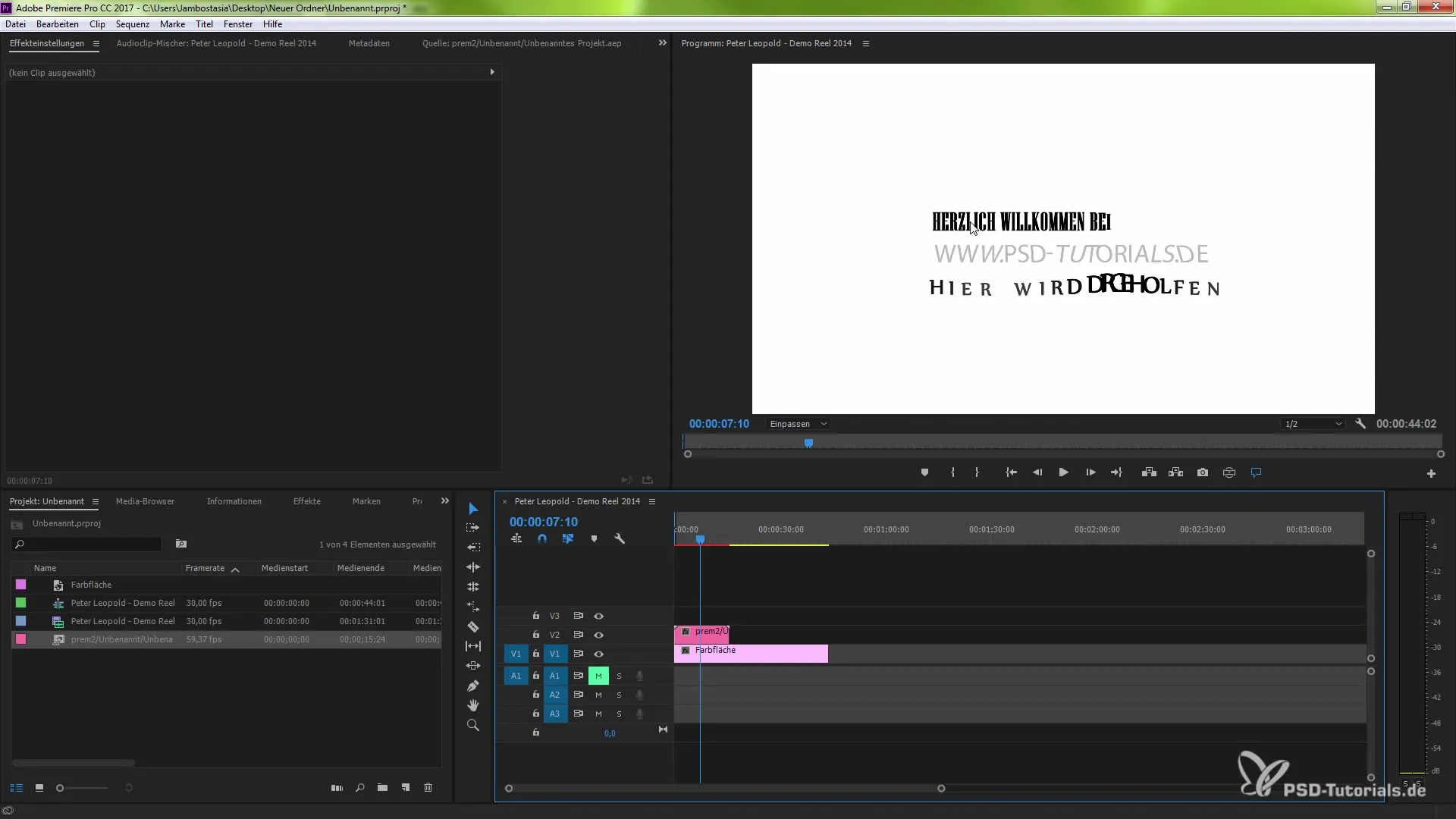This screenshot has height=819, width=1456.
Task: Click the Lift button
Action: (x=1149, y=472)
